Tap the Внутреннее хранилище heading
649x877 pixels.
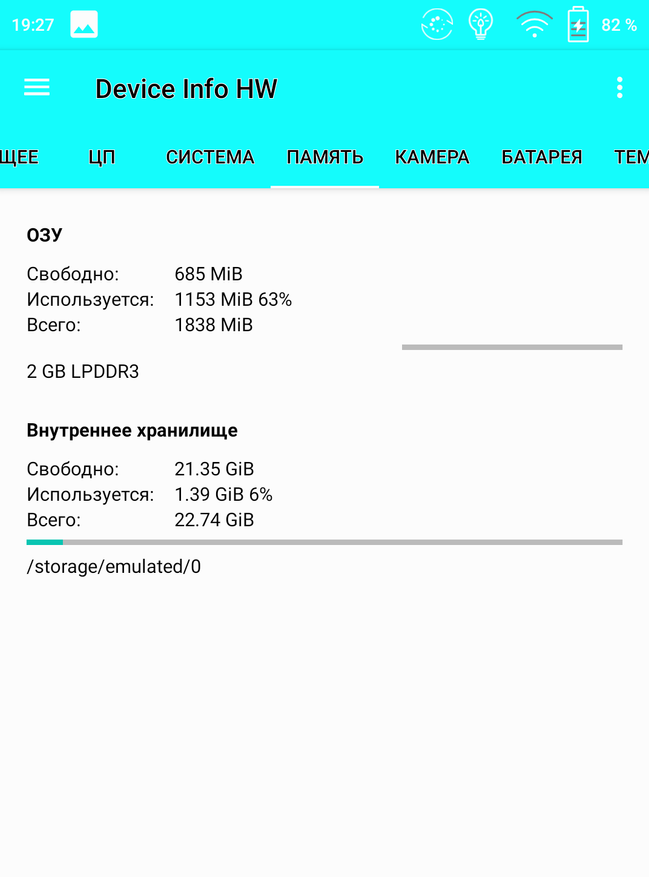132,430
